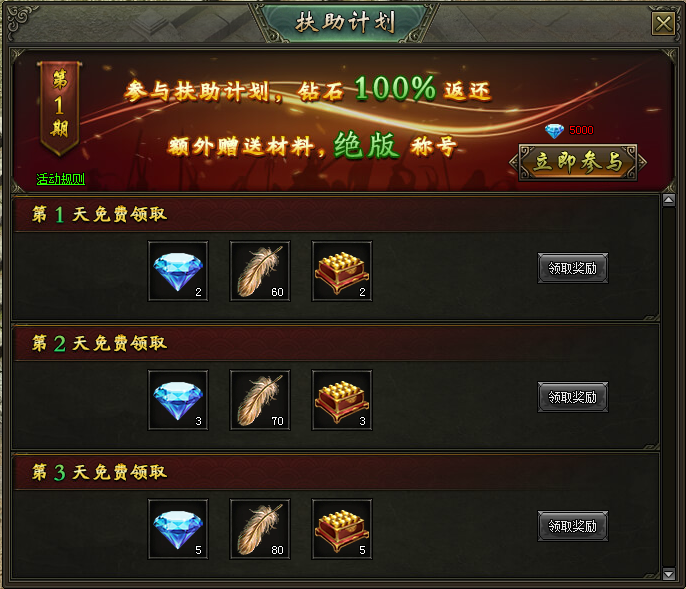Image resolution: width=686 pixels, height=589 pixels.
Task: Click the 第2天免费领取 section header
Action: coord(99,344)
